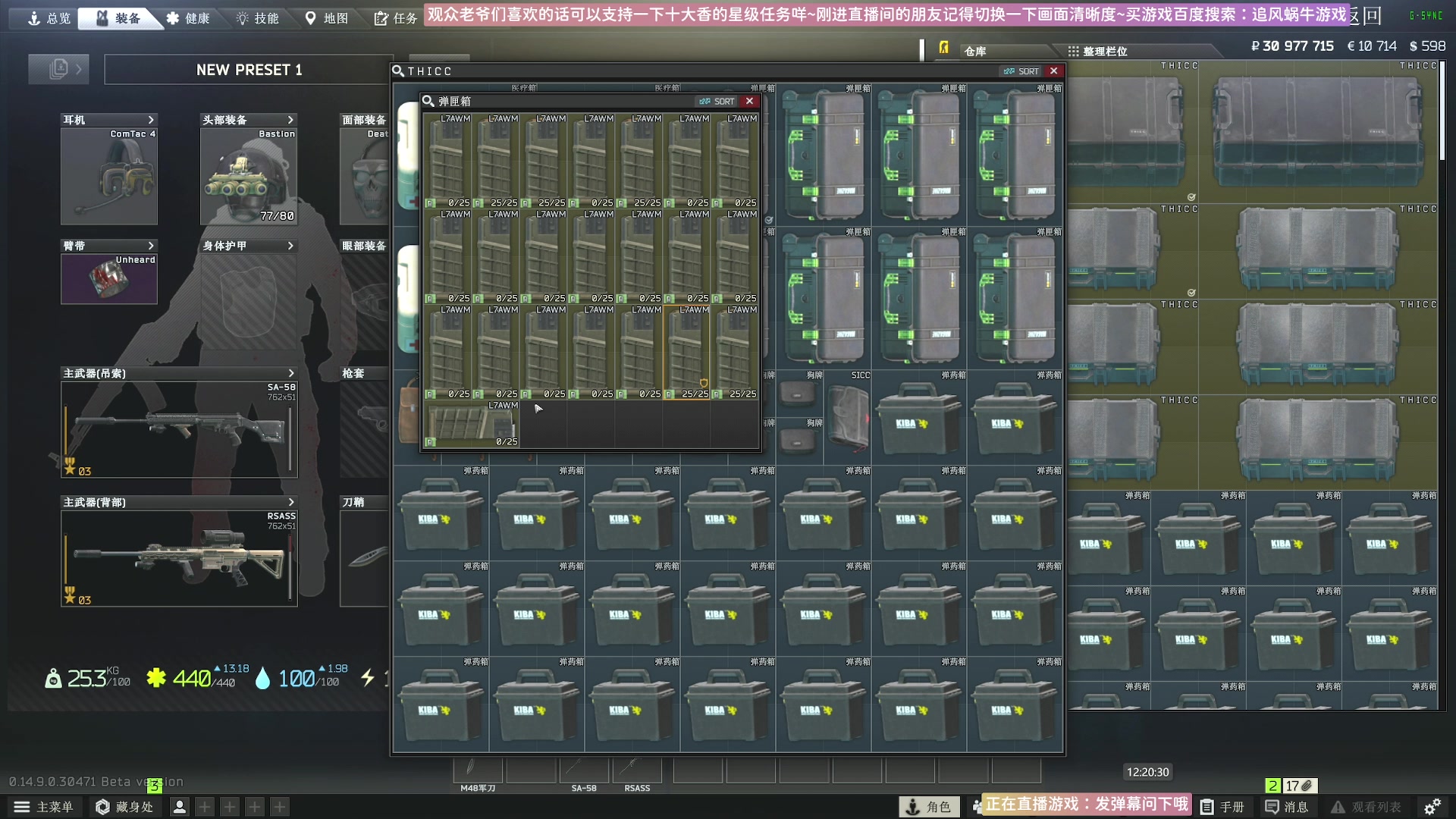Screen dimensions: 1456x819
Task: Close the 弹匣箱 magazine case window
Action: (x=749, y=101)
